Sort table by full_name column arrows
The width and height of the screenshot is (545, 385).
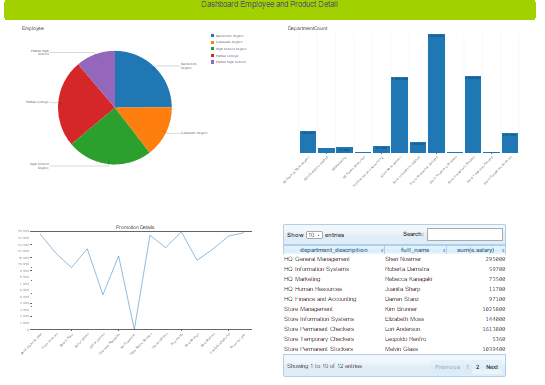444,250
